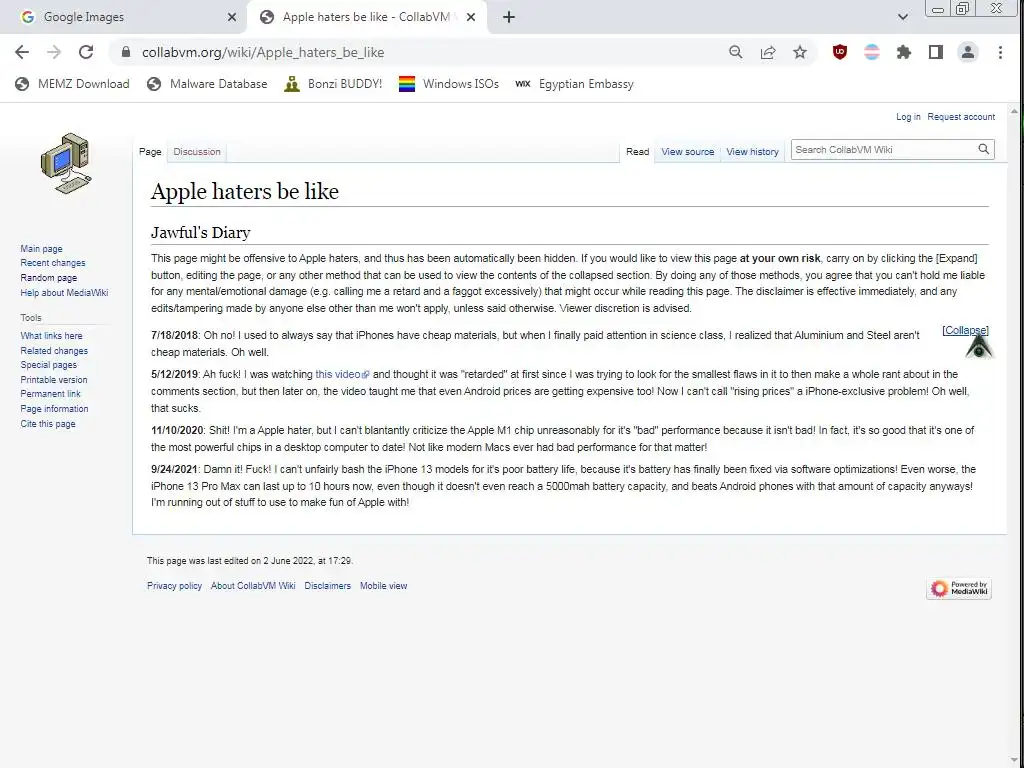The image size is (1024, 768).
Task: Open the Bonzi BUDDY! bookmark
Action: pyautogui.click(x=333, y=84)
